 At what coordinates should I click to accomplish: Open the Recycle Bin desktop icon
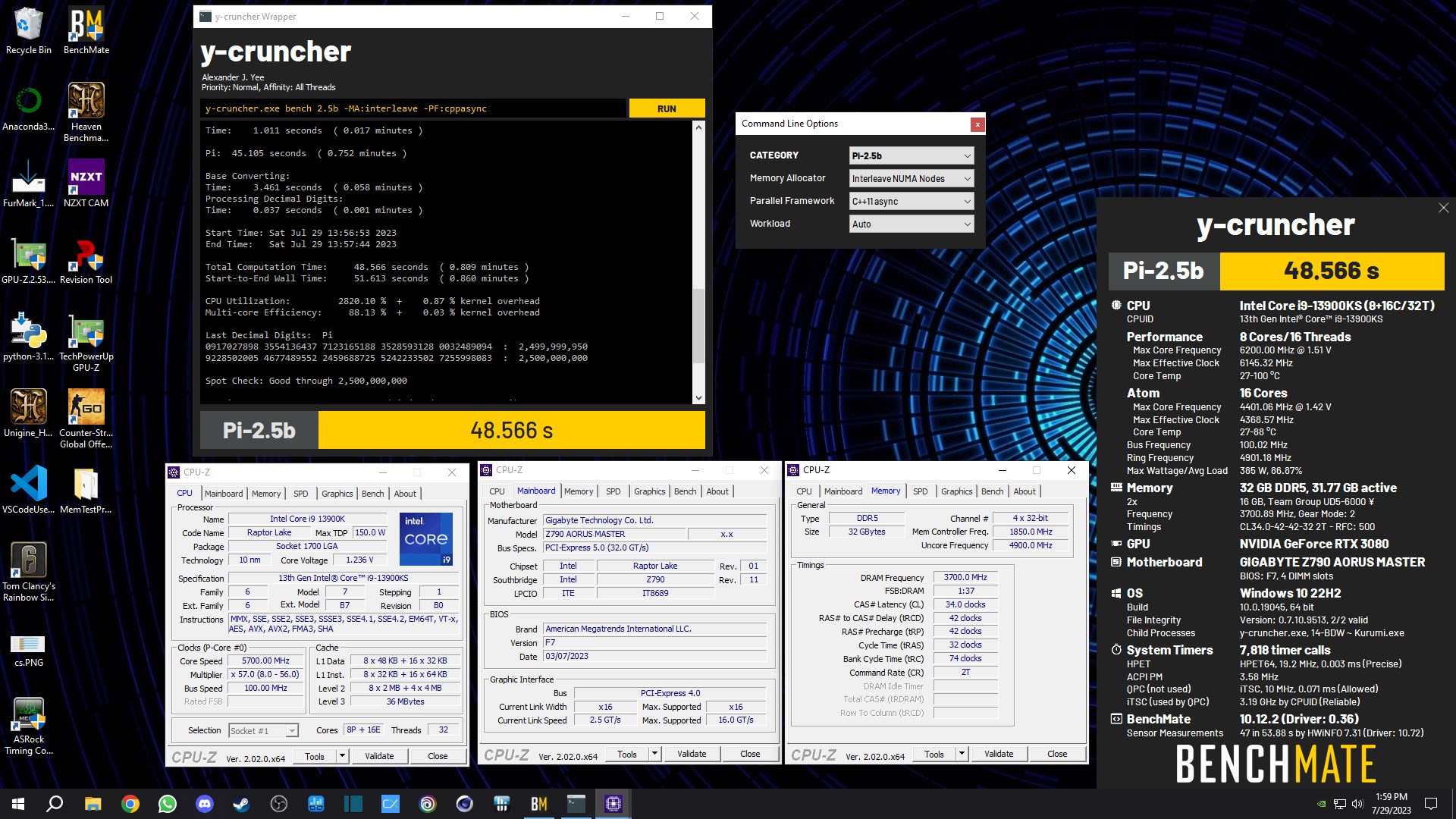pos(28,30)
